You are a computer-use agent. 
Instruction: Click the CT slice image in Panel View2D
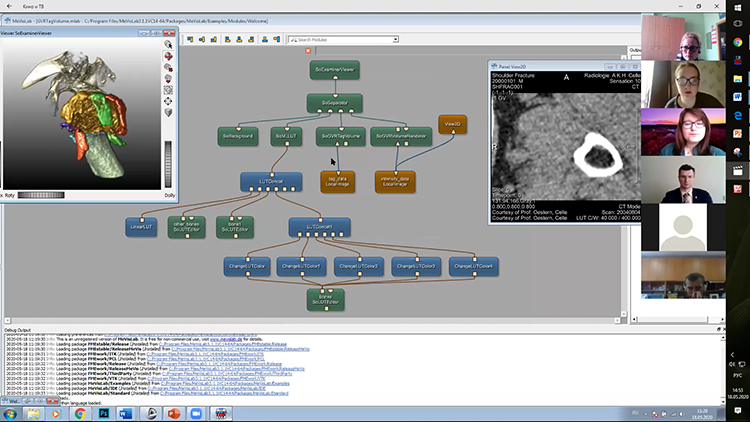point(566,146)
